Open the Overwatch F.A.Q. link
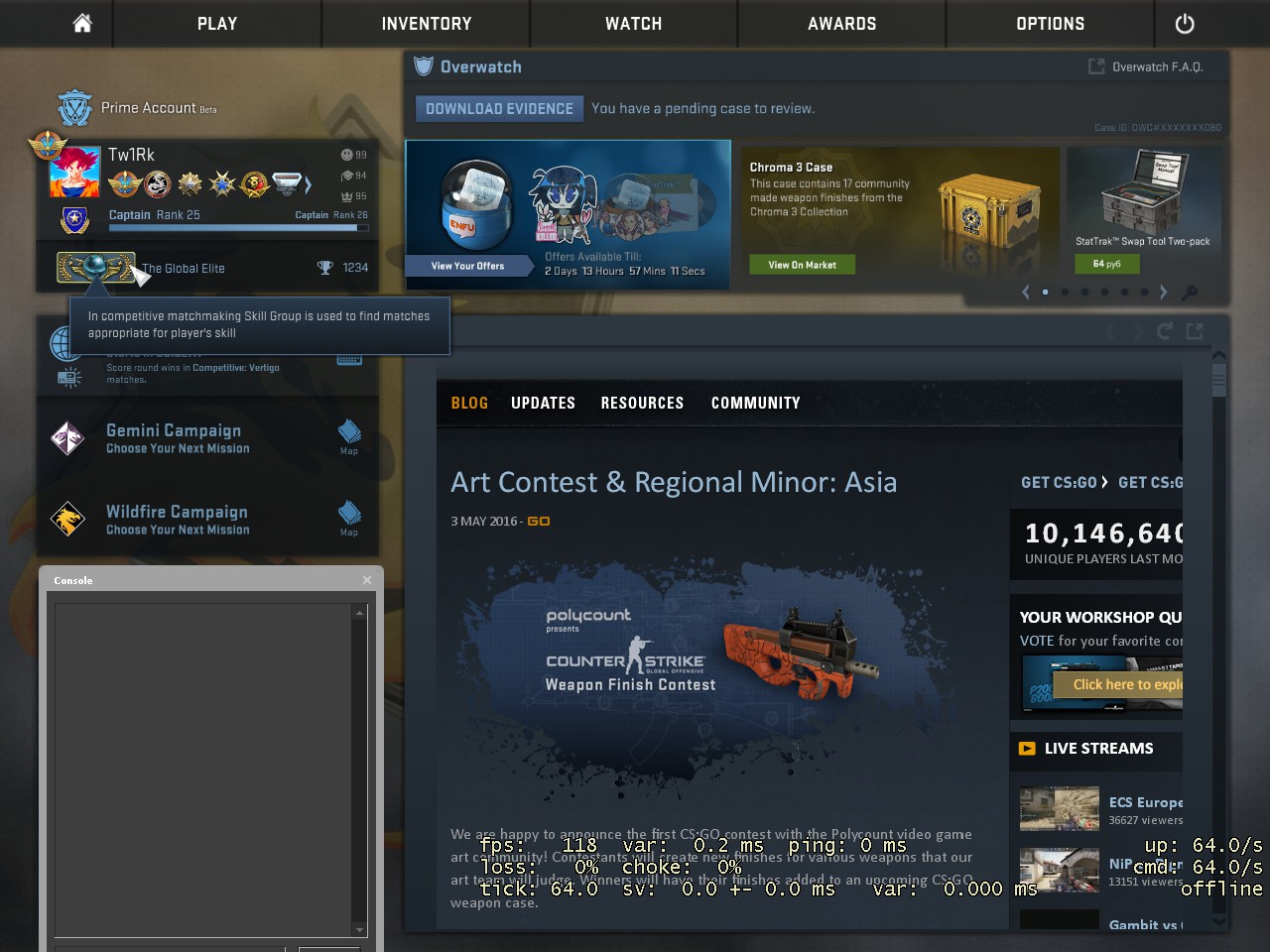 tap(1146, 66)
